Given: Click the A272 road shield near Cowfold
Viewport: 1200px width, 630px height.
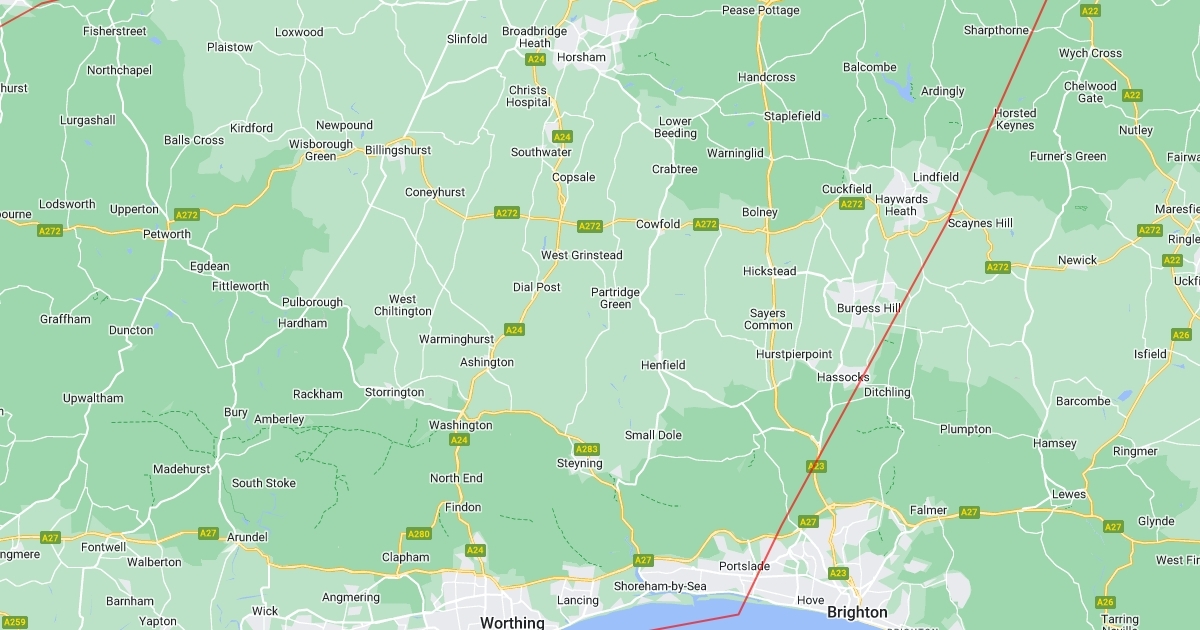Looking at the screenshot, I should 706,224.
